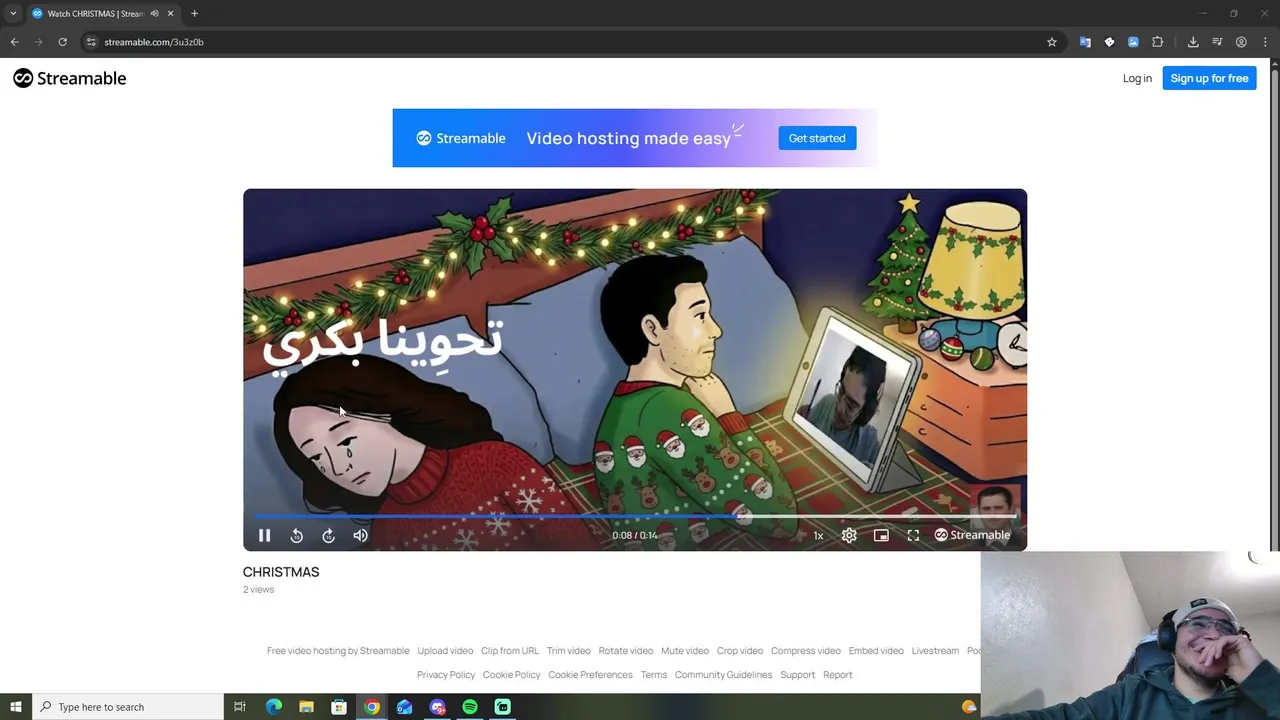Open playback speed 1x menu
Screen dimensions: 1280x720
tap(818, 536)
